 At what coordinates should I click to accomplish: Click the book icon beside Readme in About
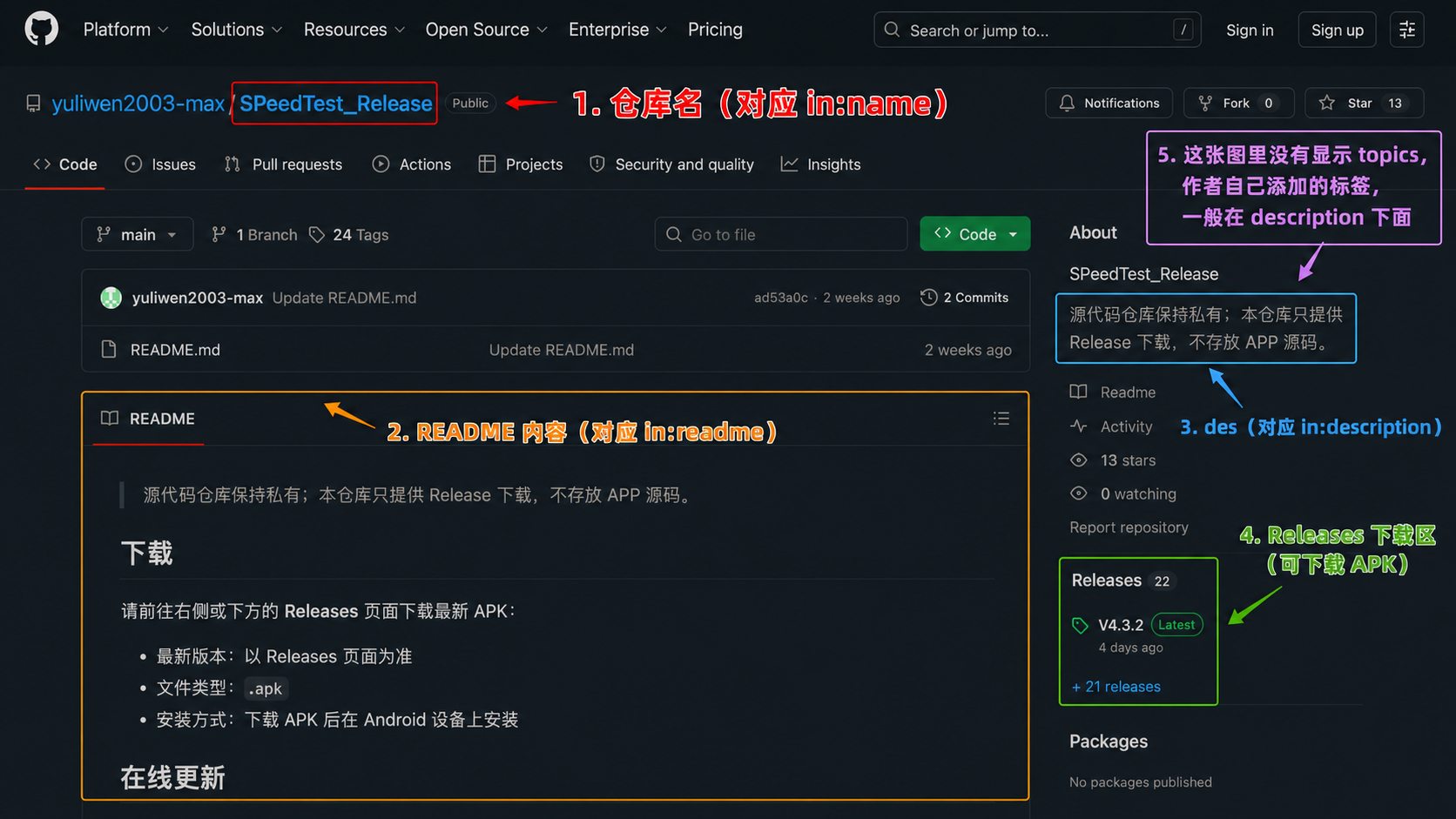tap(1078, 392)
